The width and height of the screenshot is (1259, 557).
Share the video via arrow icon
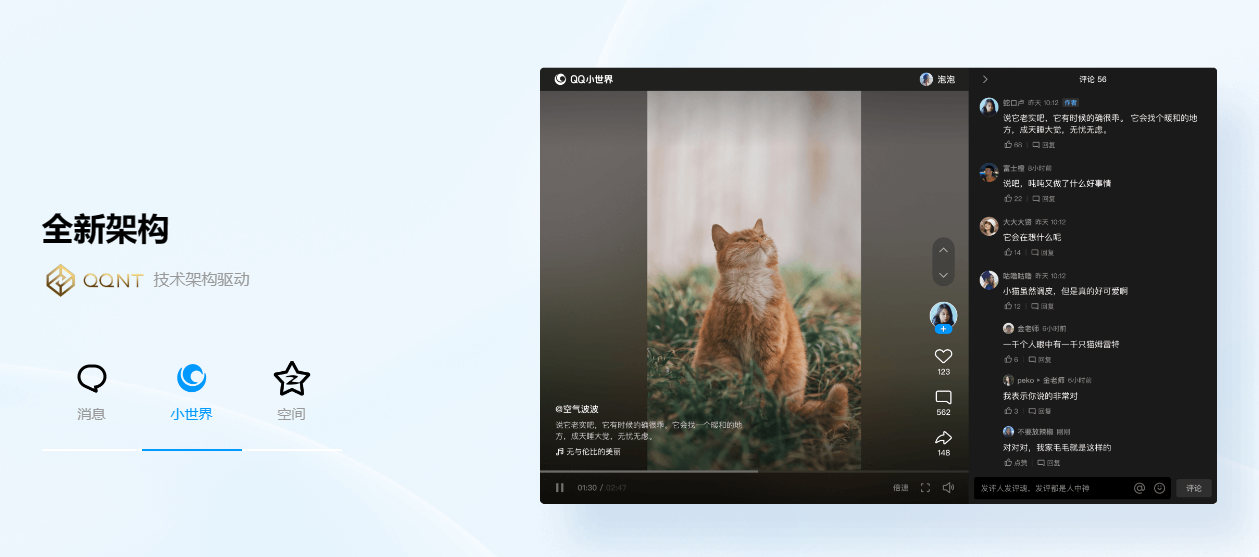pos(943,438)
